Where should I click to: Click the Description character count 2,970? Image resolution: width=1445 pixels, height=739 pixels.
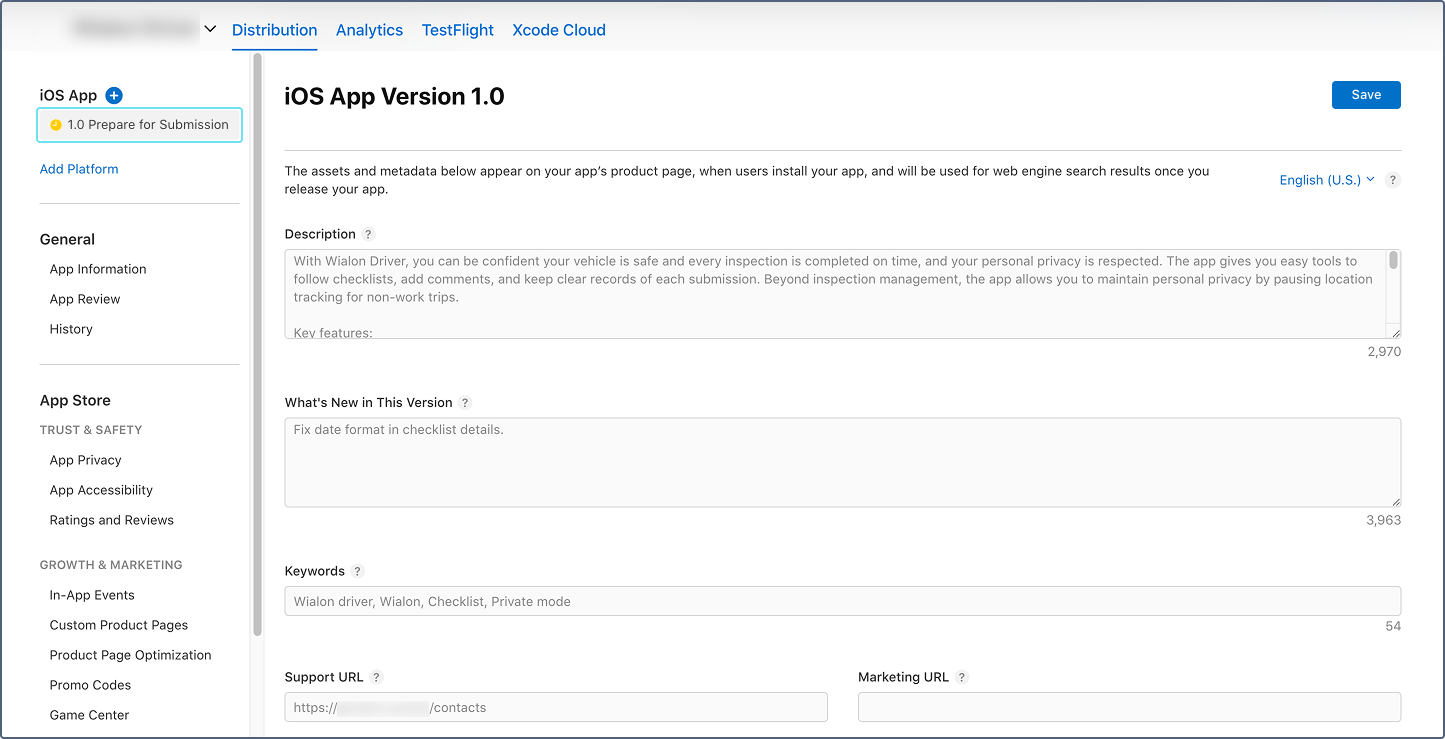1384,352
